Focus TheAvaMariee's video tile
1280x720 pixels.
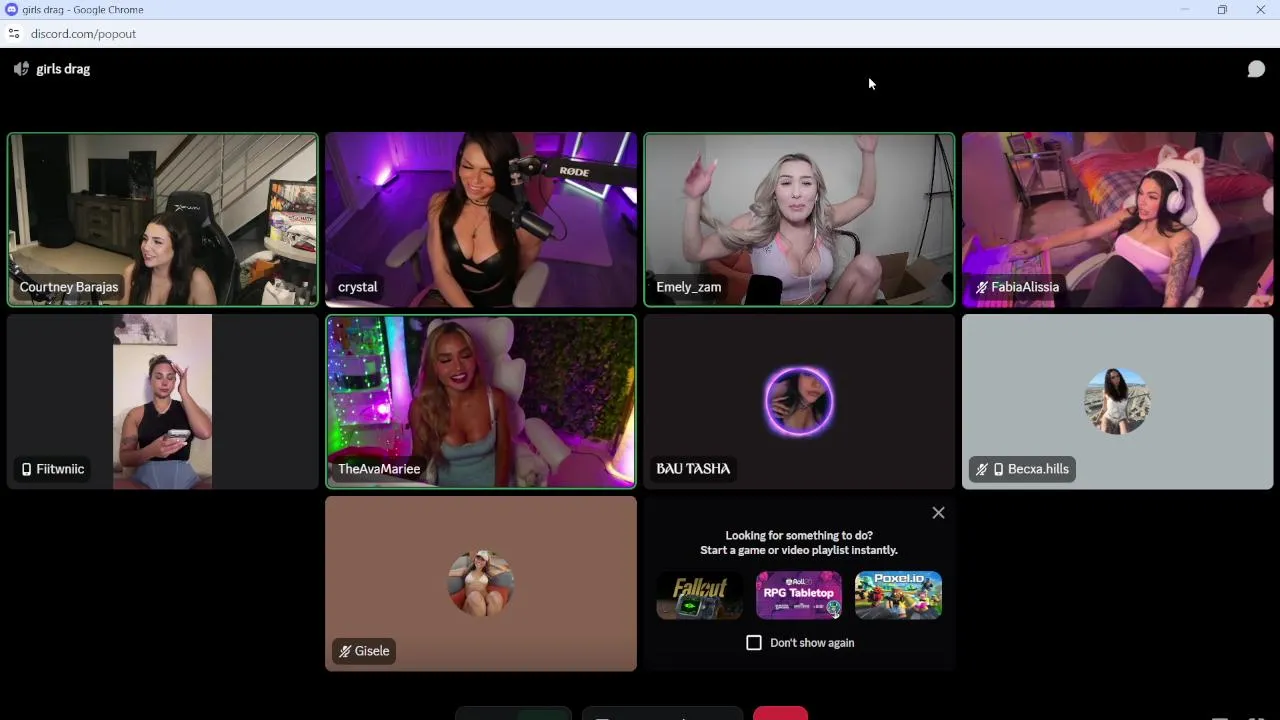[x=480, y=401]
